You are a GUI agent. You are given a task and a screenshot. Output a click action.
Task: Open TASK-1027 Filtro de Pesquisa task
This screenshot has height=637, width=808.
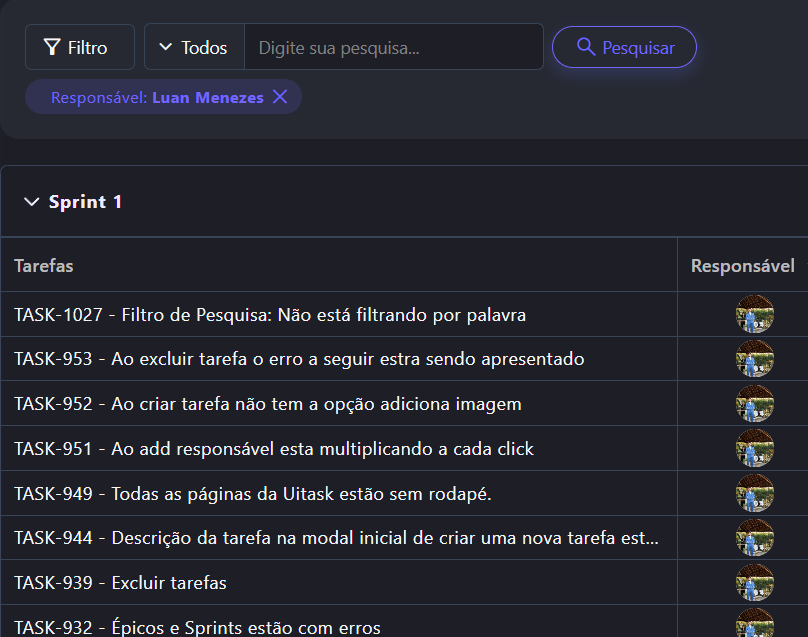click(x=270, y=315)
